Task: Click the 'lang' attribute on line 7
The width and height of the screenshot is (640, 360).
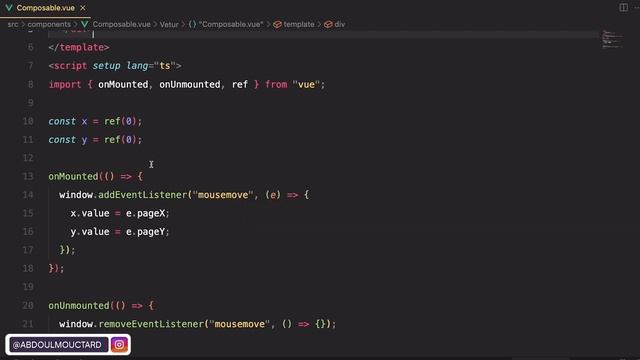Action: click(137, 66)
